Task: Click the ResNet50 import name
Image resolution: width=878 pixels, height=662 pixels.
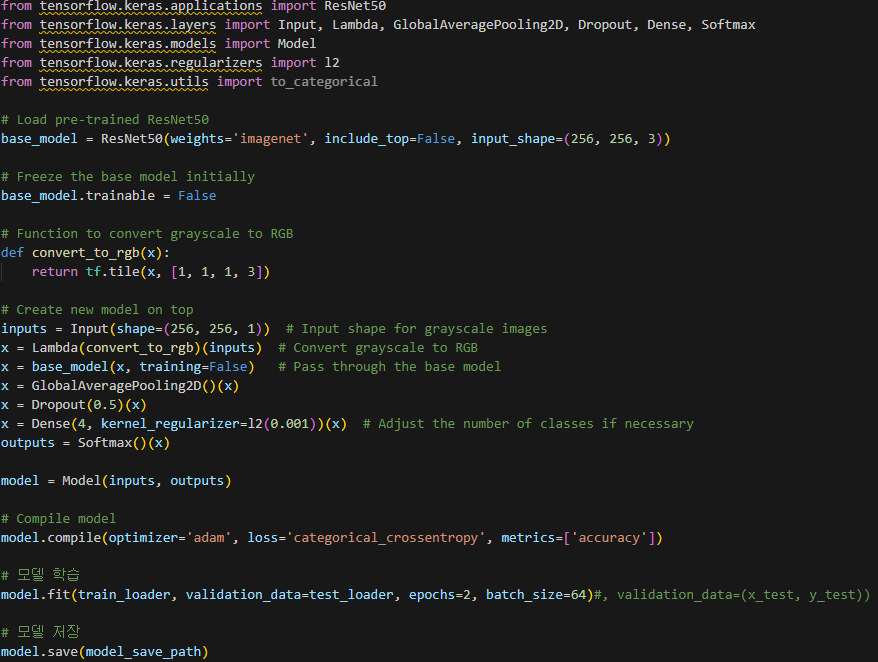Action: coord(355,6)
